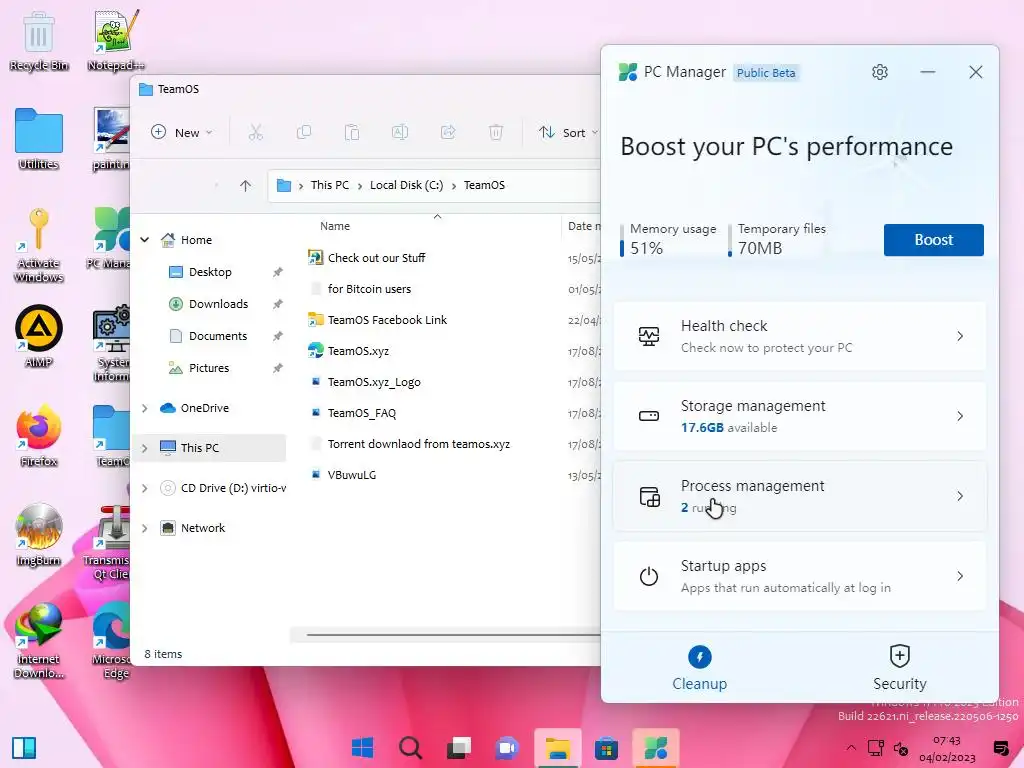Select Downloads in navigation pane

(218, 304)
